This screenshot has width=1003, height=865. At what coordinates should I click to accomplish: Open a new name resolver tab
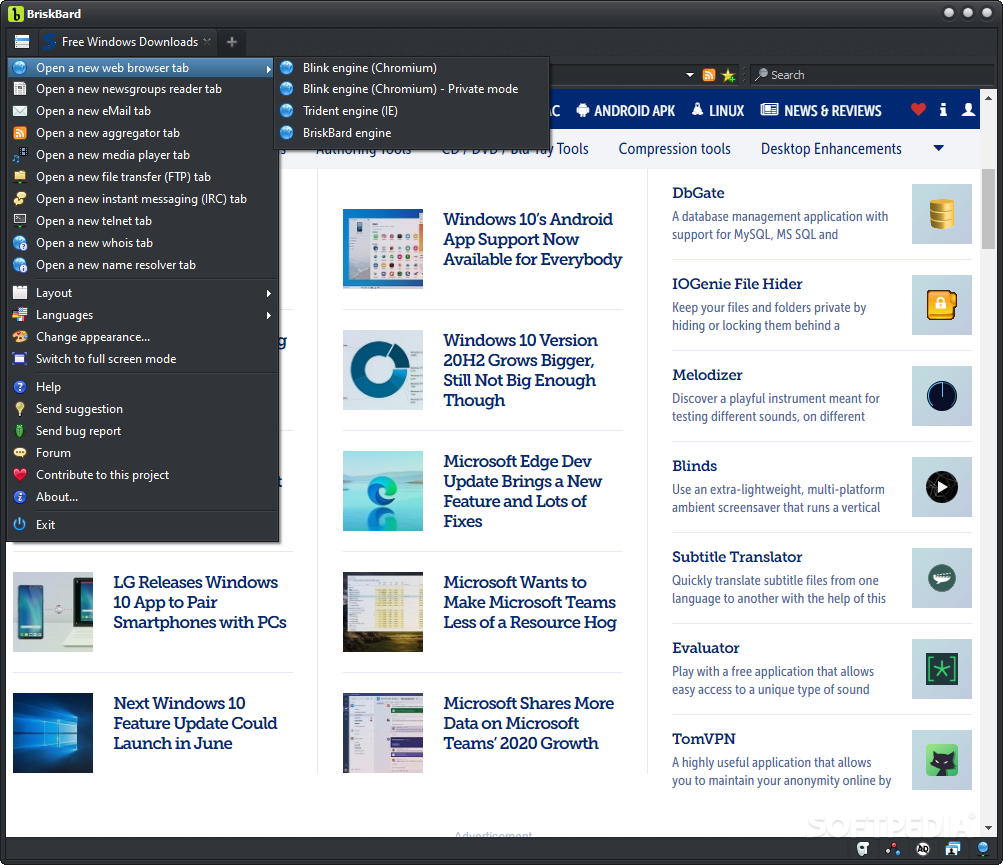pos(143,265)
